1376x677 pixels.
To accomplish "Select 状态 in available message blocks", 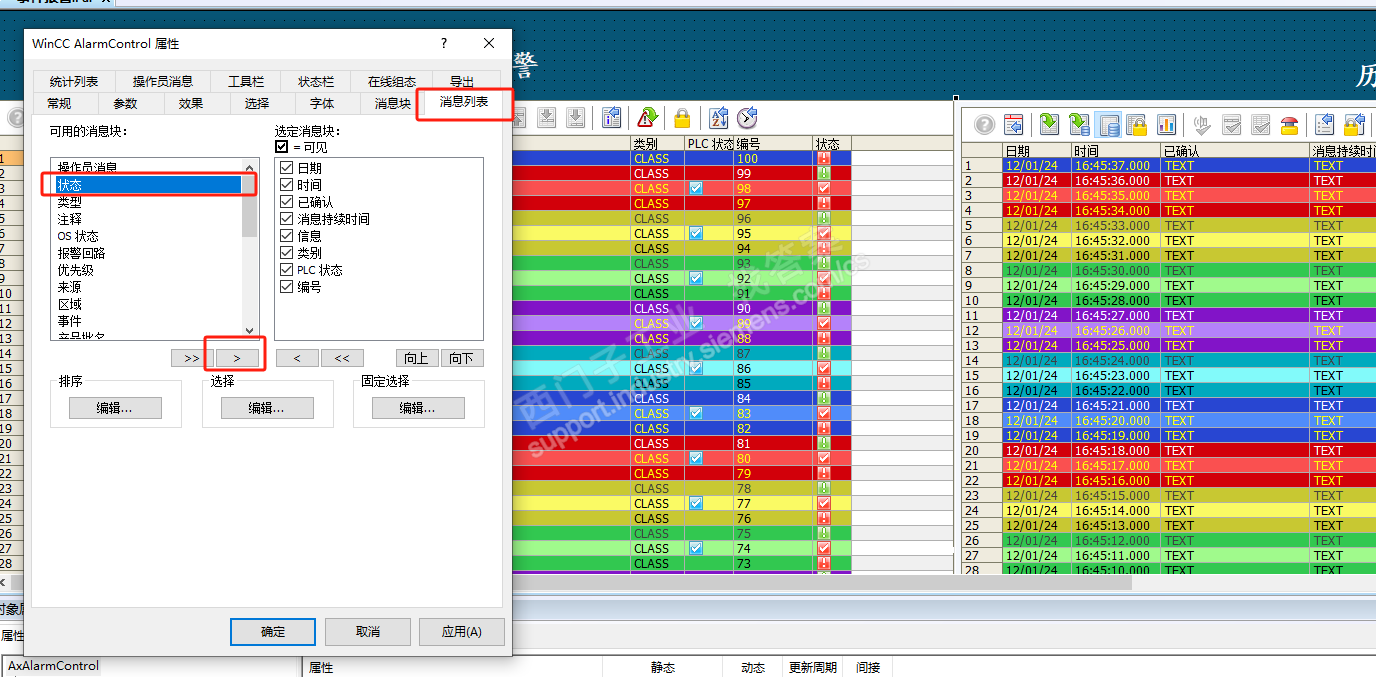I will coord(147,185).
